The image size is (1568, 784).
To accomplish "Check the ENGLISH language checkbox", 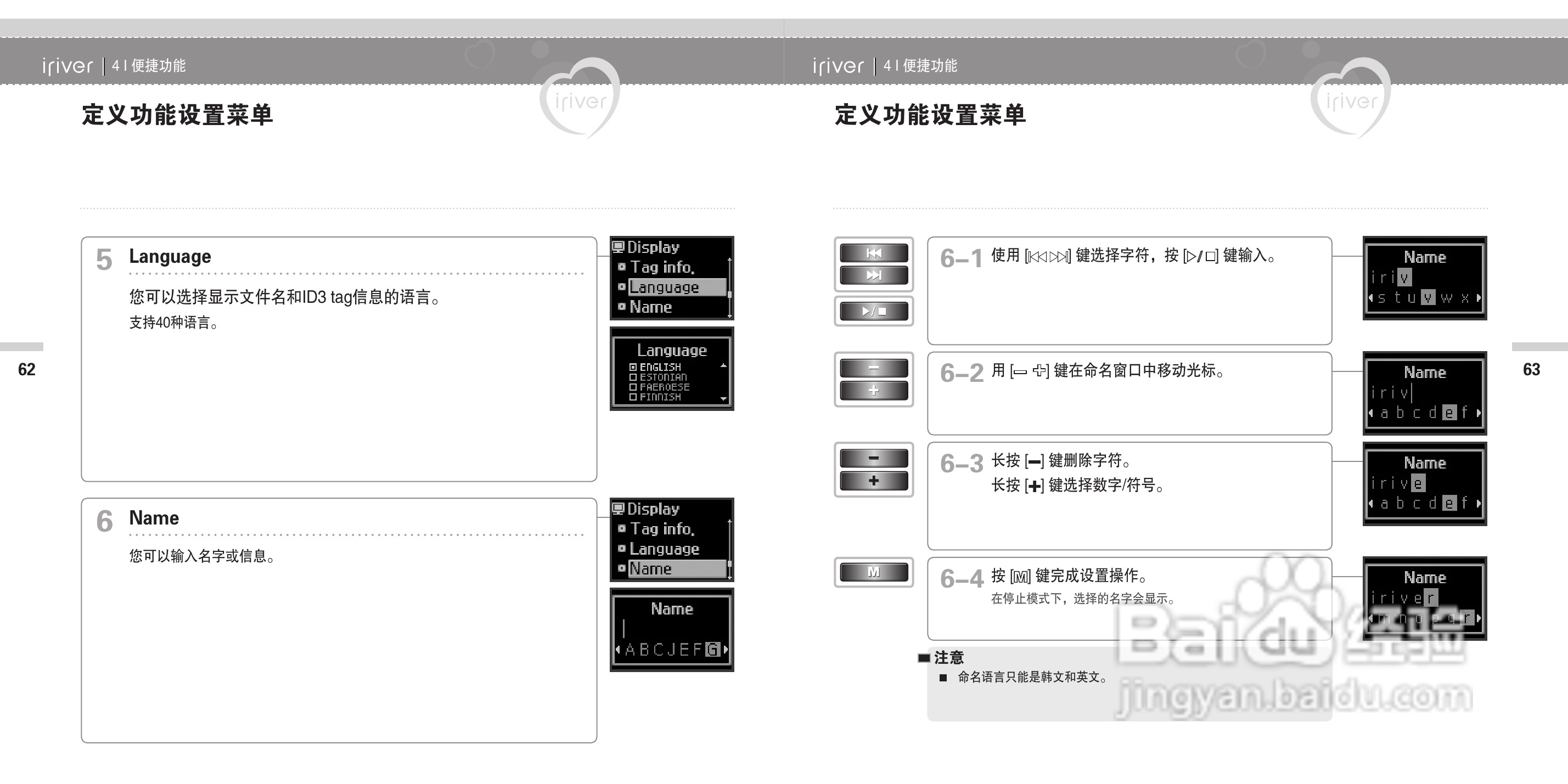I will pos(633,367).
